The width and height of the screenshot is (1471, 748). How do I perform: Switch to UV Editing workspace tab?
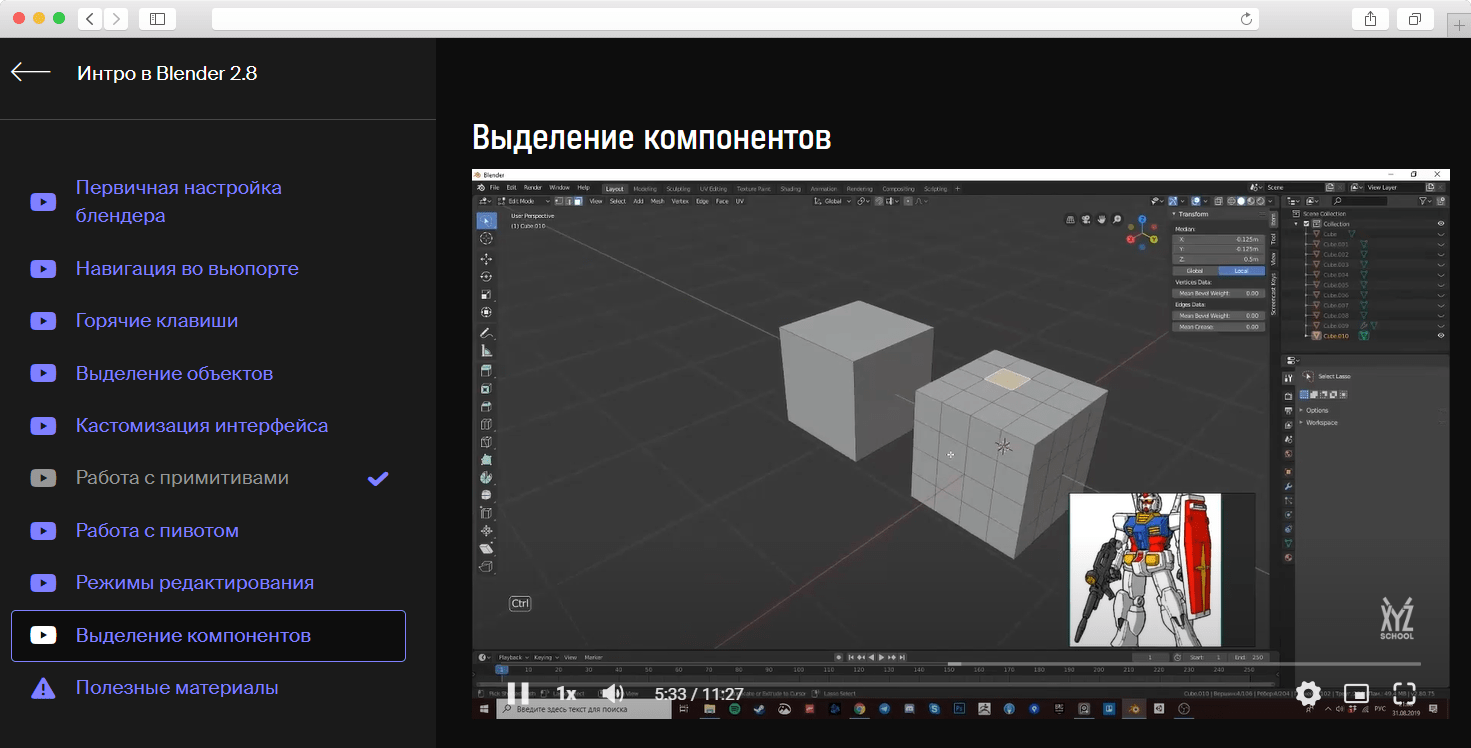(713, 188)
